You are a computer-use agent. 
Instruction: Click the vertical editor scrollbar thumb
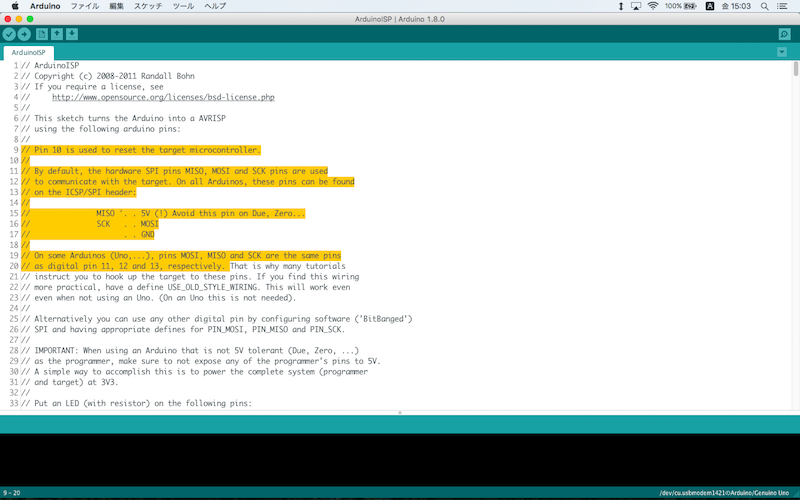coord(795,69)
